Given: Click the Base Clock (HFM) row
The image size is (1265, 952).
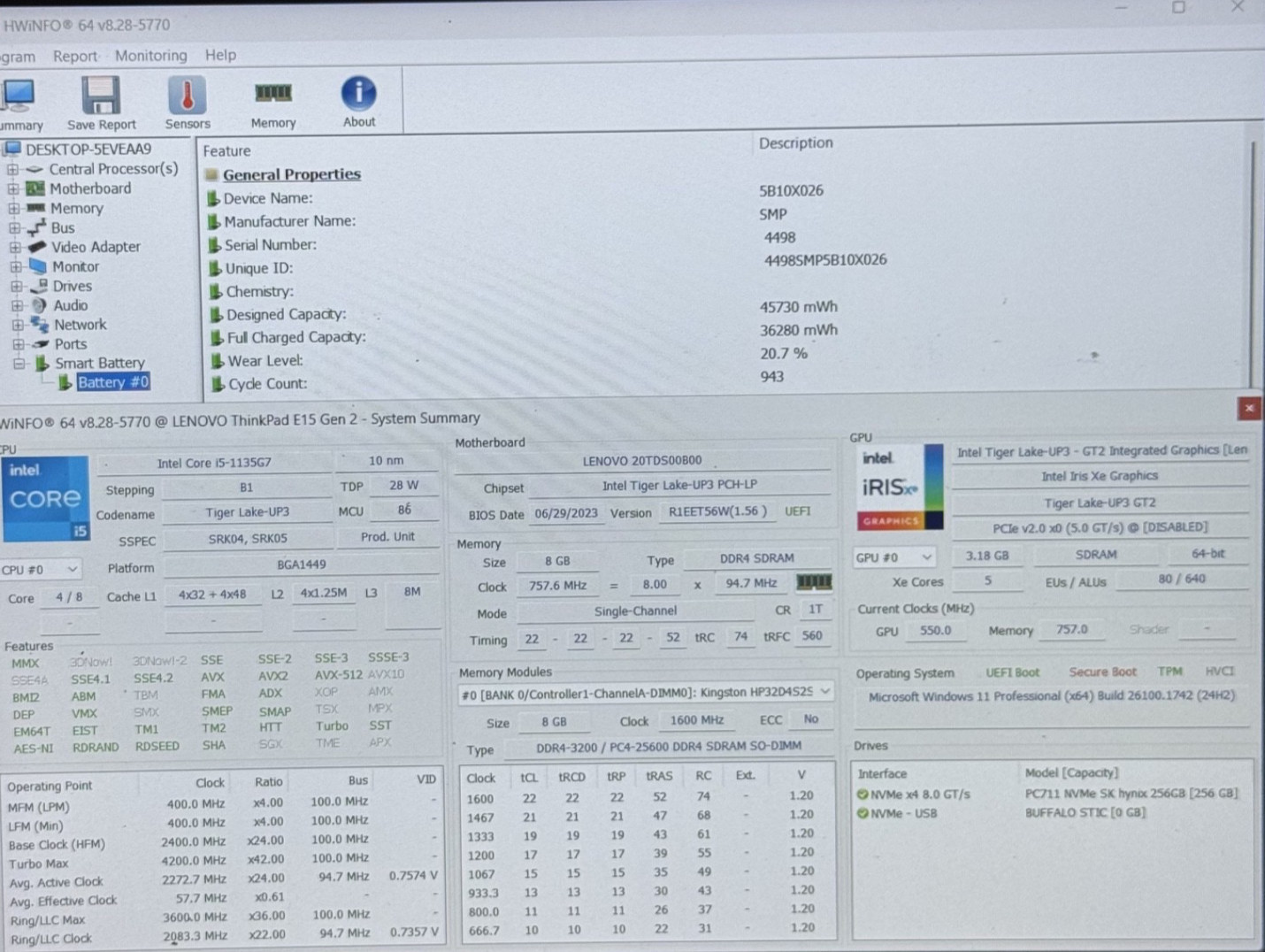Looking at the screenshot, I should click(221, 841).
